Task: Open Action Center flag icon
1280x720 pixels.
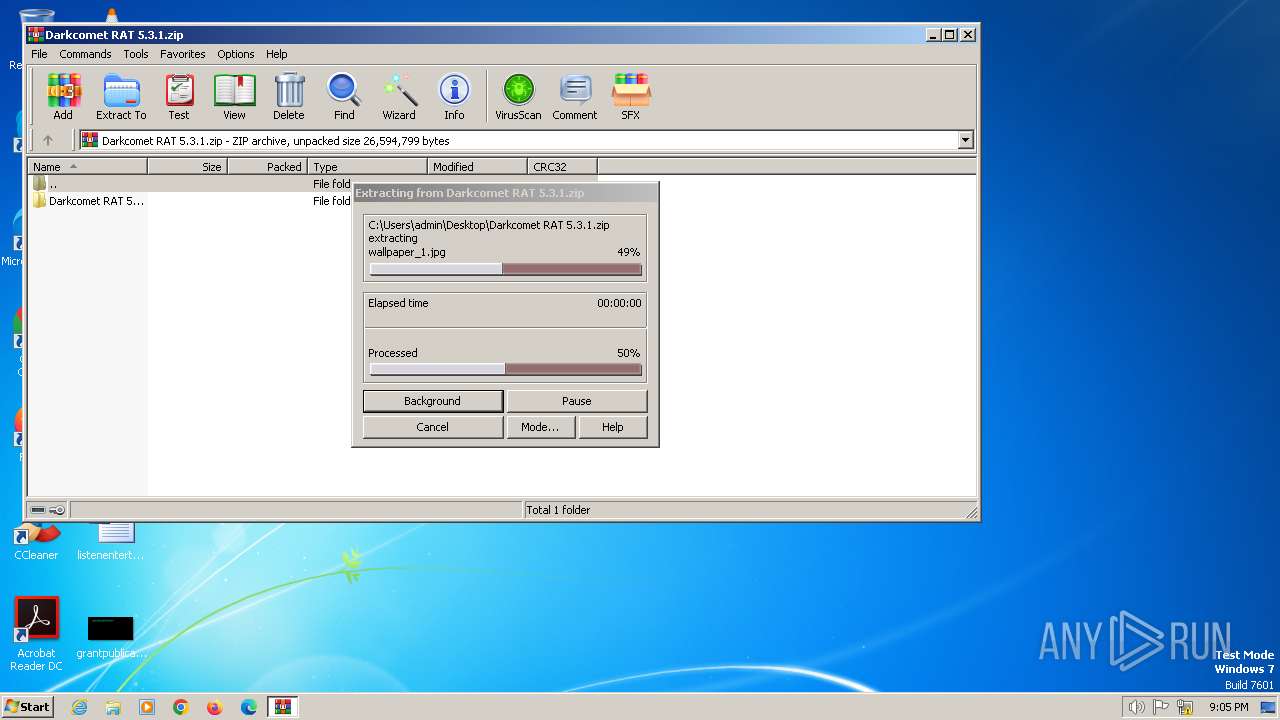Action: click(1161, 707)
